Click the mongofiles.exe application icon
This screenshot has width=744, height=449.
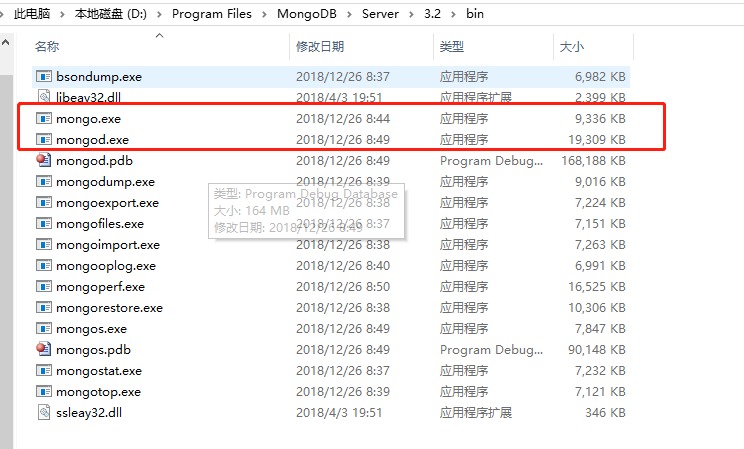tap(44, 224)
